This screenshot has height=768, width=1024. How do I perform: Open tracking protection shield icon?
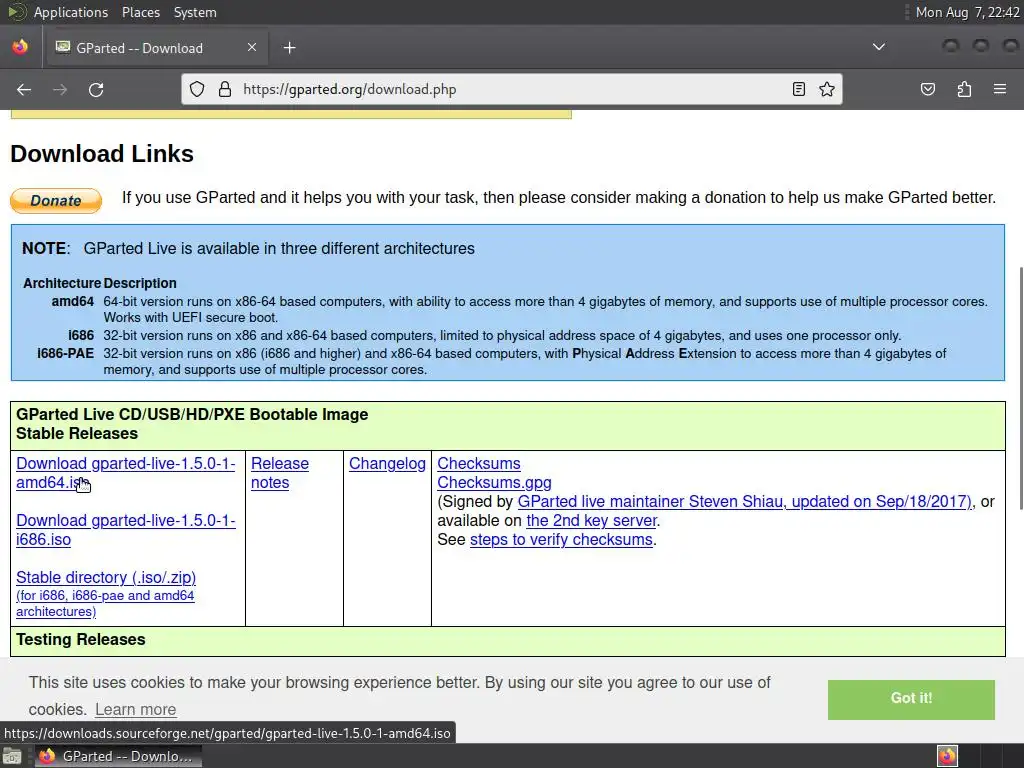coord(197,89)
